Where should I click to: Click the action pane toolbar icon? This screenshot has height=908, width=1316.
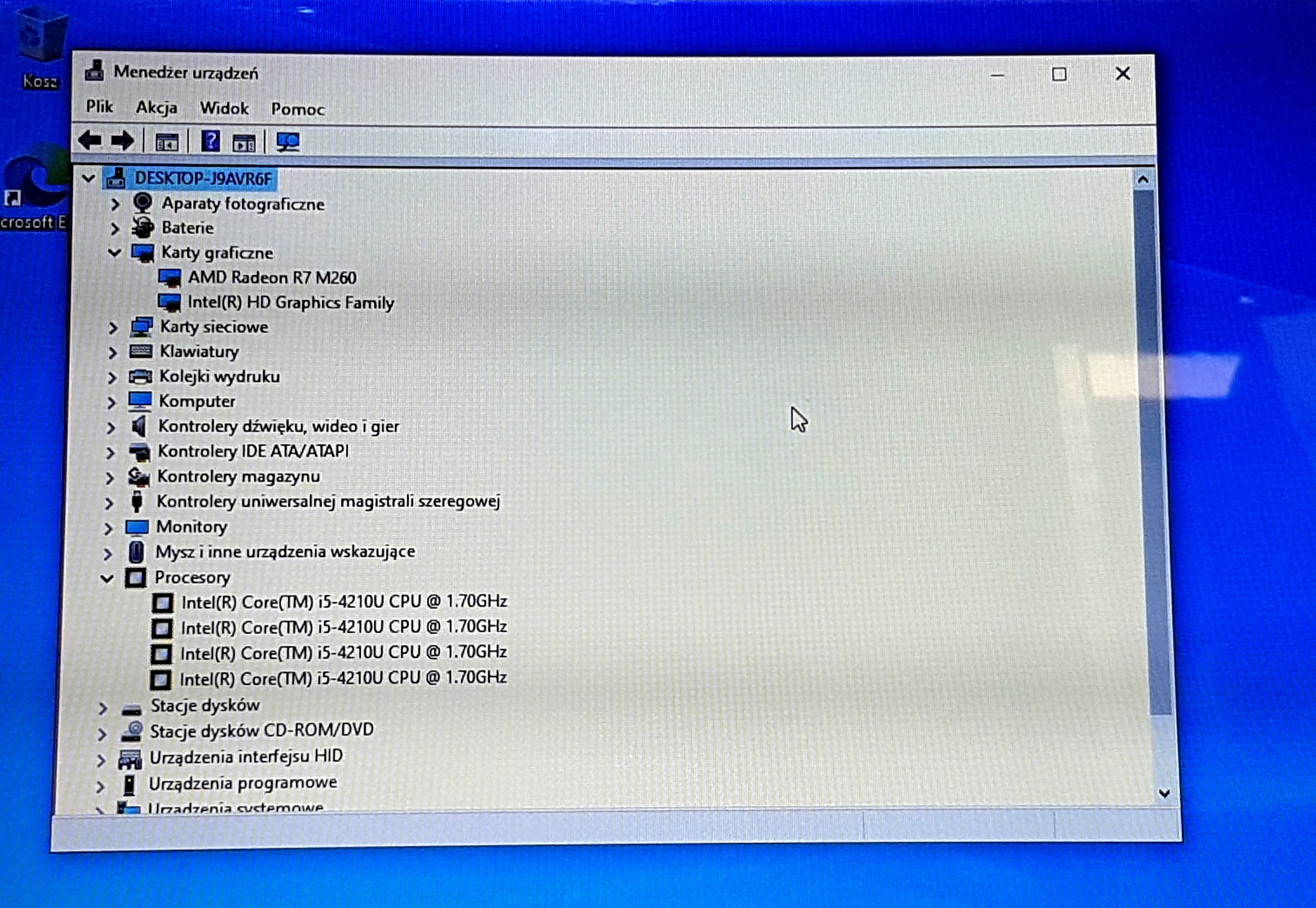pyautogui.click(x=244, y=143)
